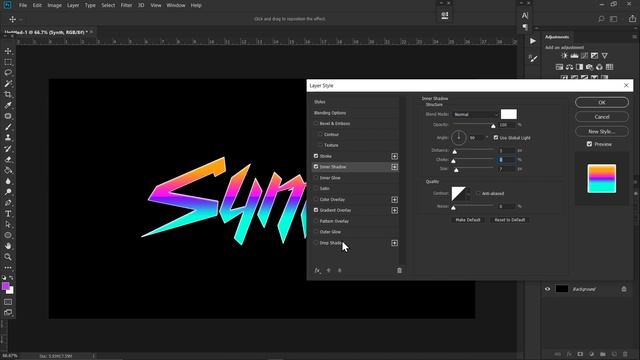Screen dimensions: 640x360
Task: Click the New Style button
Action: point(602,131)
